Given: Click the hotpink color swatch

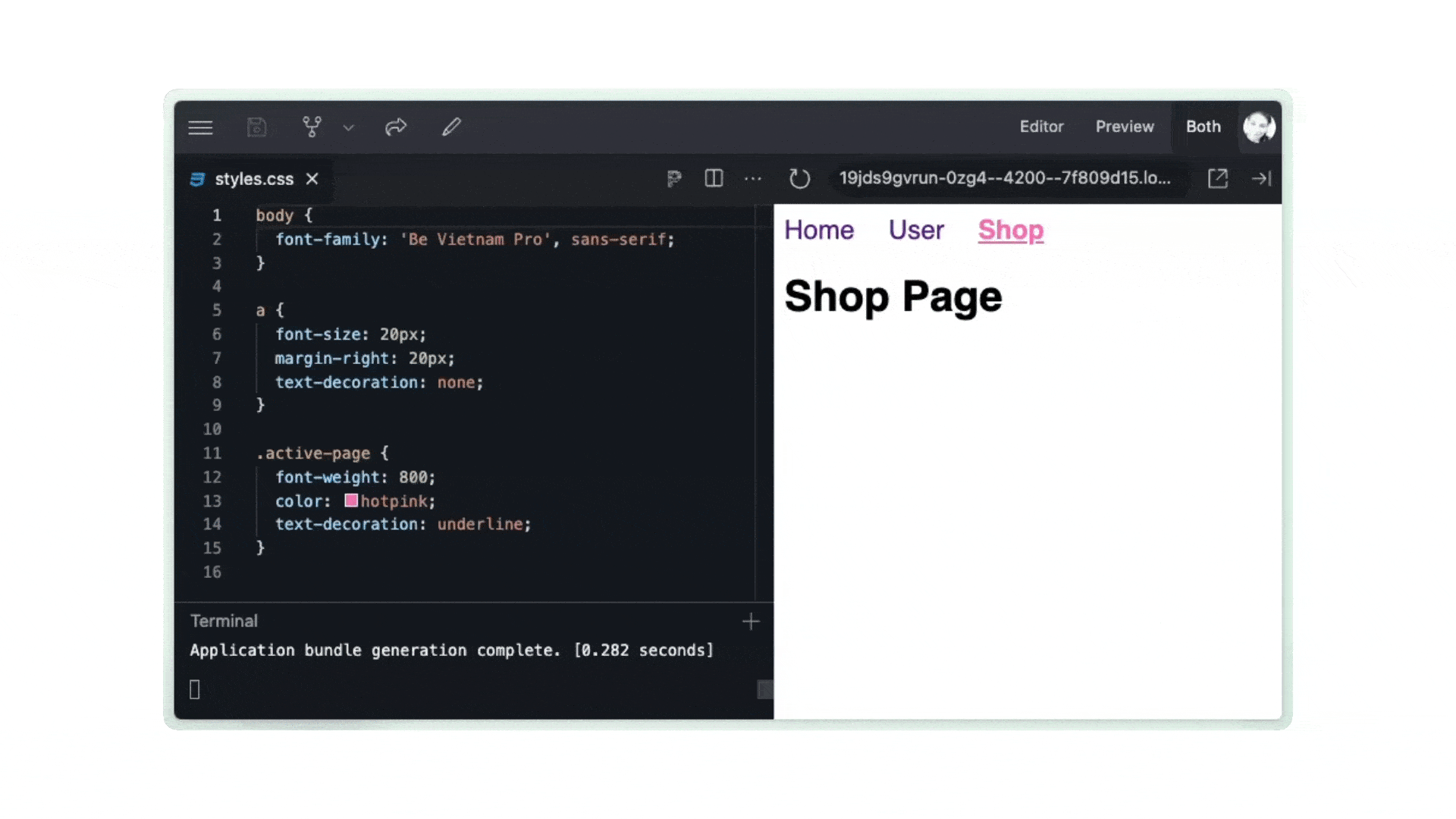Looking at the screenshot, I should (x=351, y=500).
